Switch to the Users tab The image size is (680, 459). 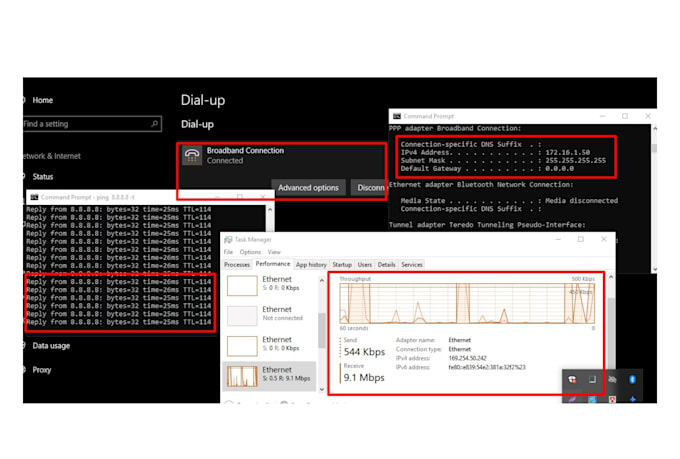[365, 265]
